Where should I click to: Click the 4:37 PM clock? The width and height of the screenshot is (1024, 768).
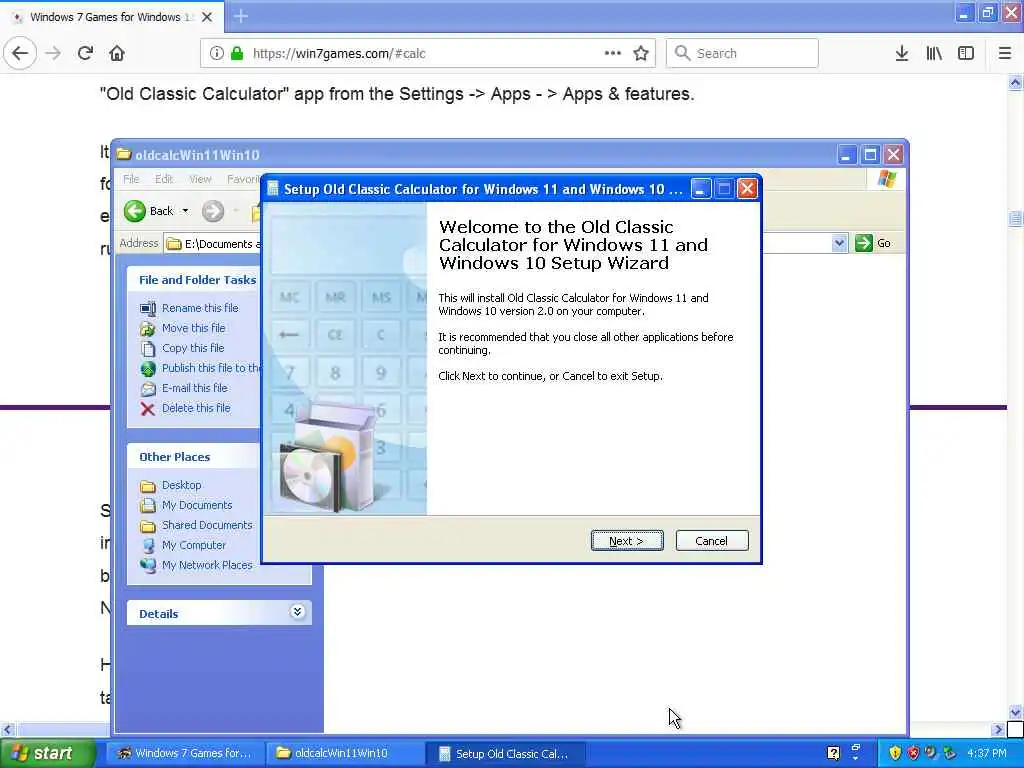(x=987, y=753)
